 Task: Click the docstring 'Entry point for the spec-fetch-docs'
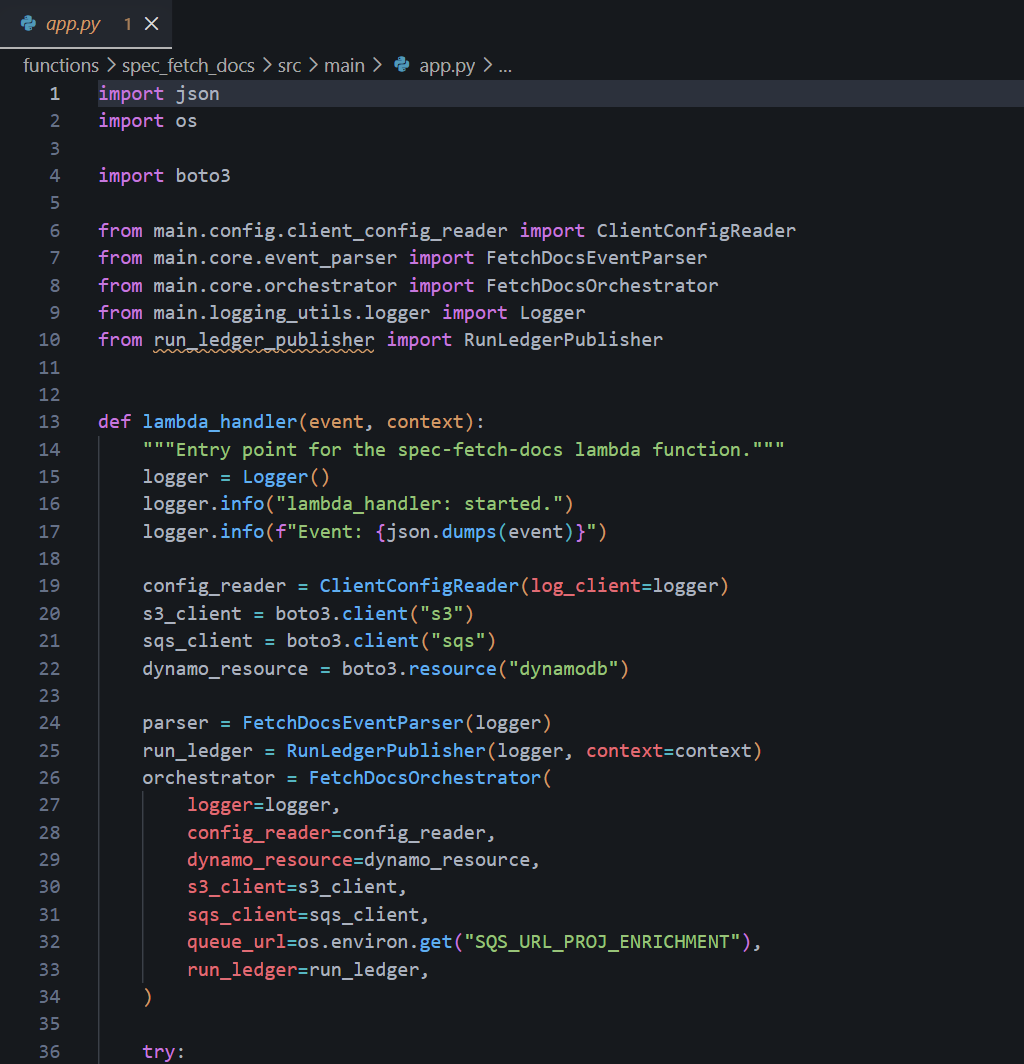[x=369, y=450]
